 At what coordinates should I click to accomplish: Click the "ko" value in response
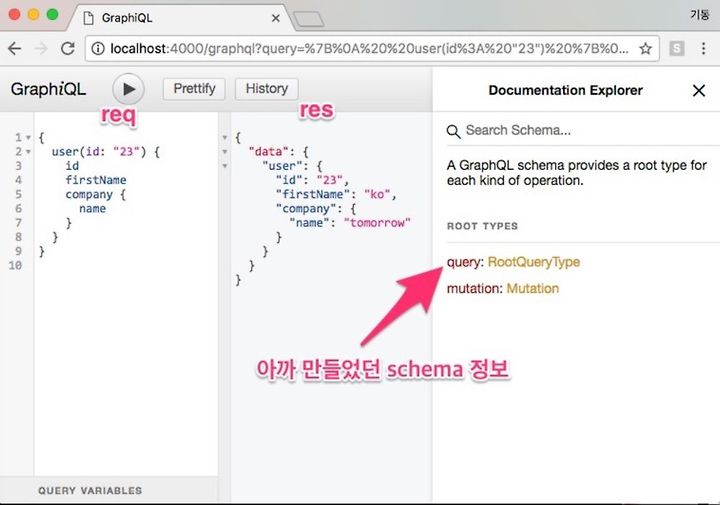(377, 194)
